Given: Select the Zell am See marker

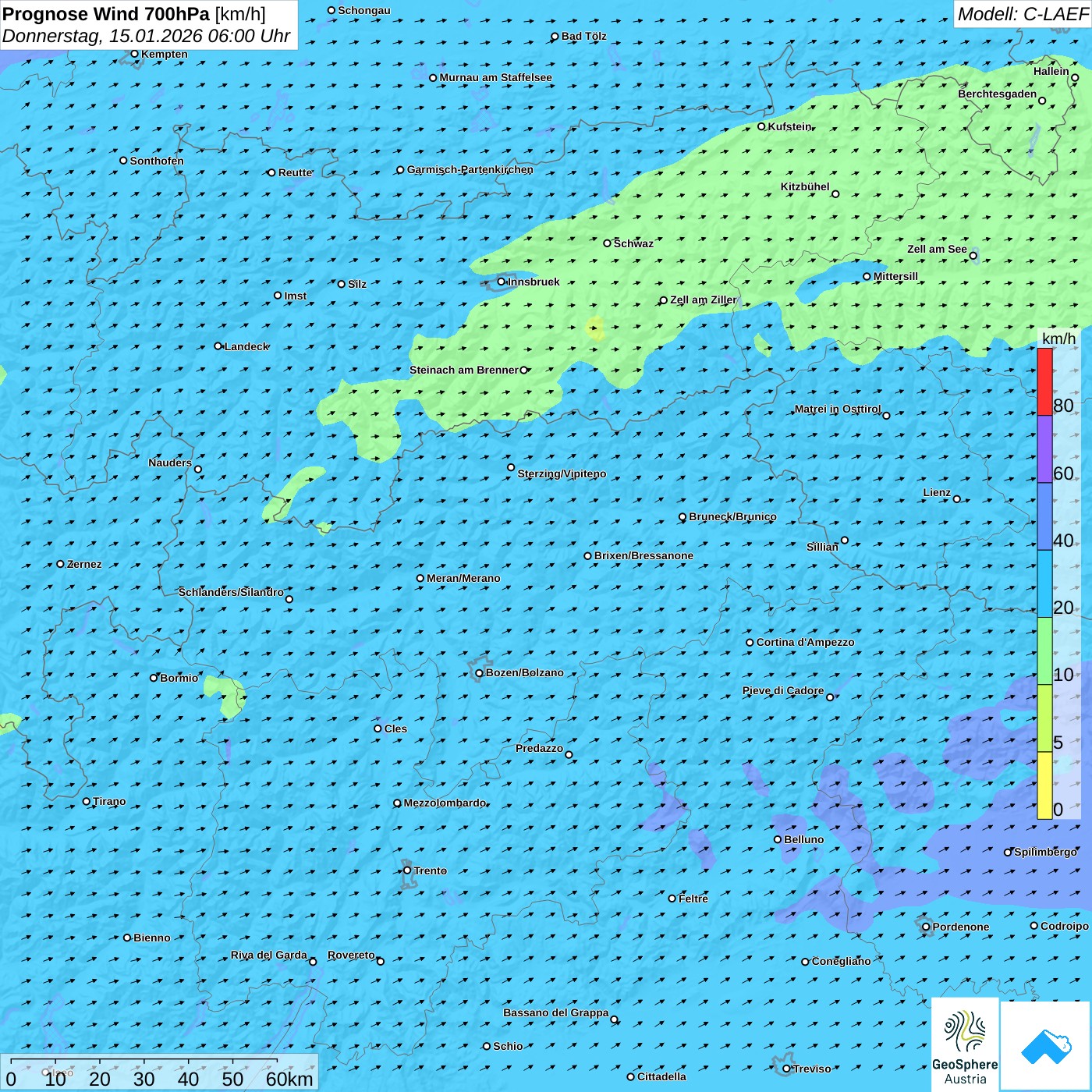Looking at the screenshot, I should tap(973, 255).
